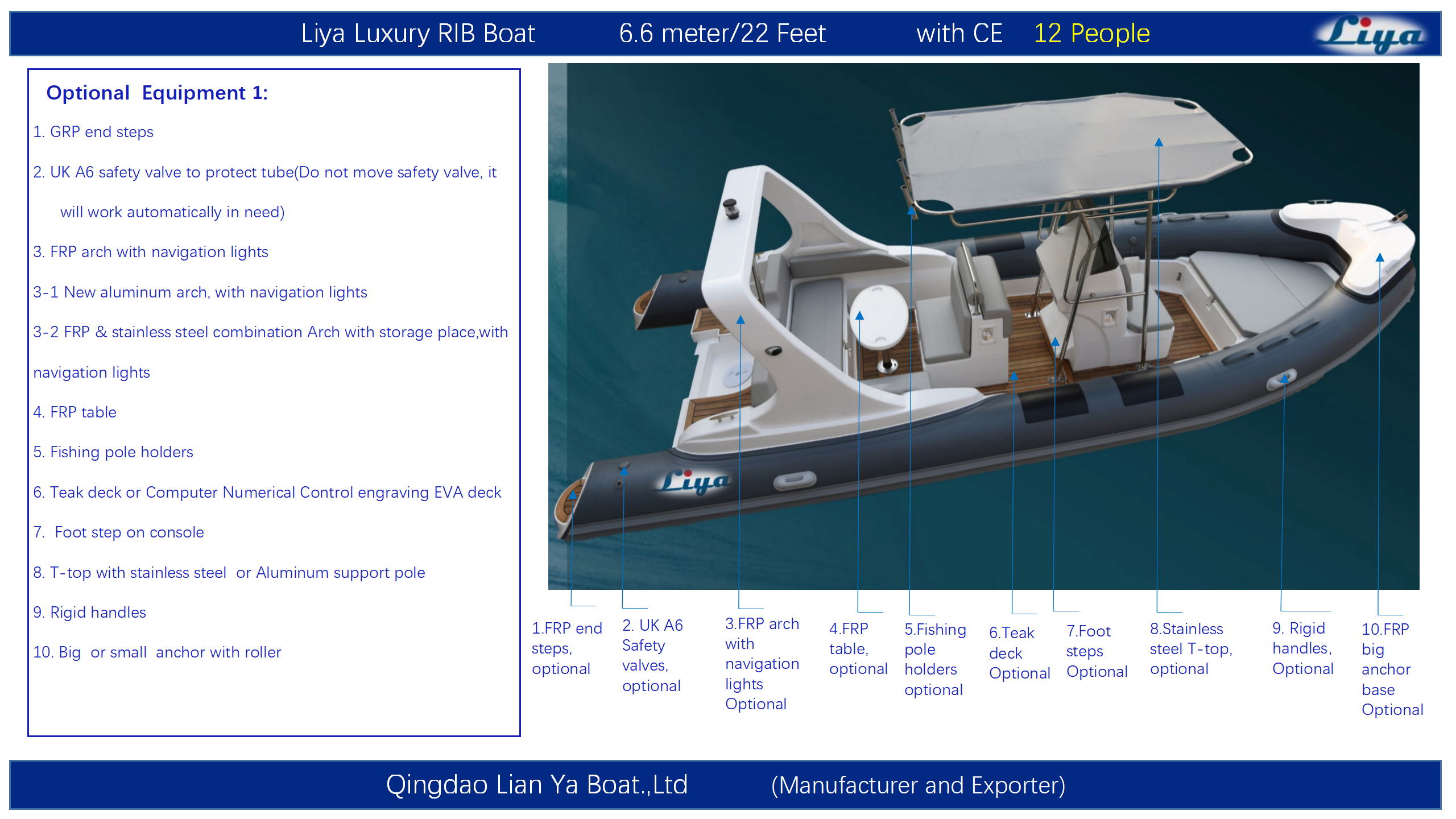Click 'Liya Luxury RIB Boat' title text
The image size is (1456, 819).
pos(418,34)
